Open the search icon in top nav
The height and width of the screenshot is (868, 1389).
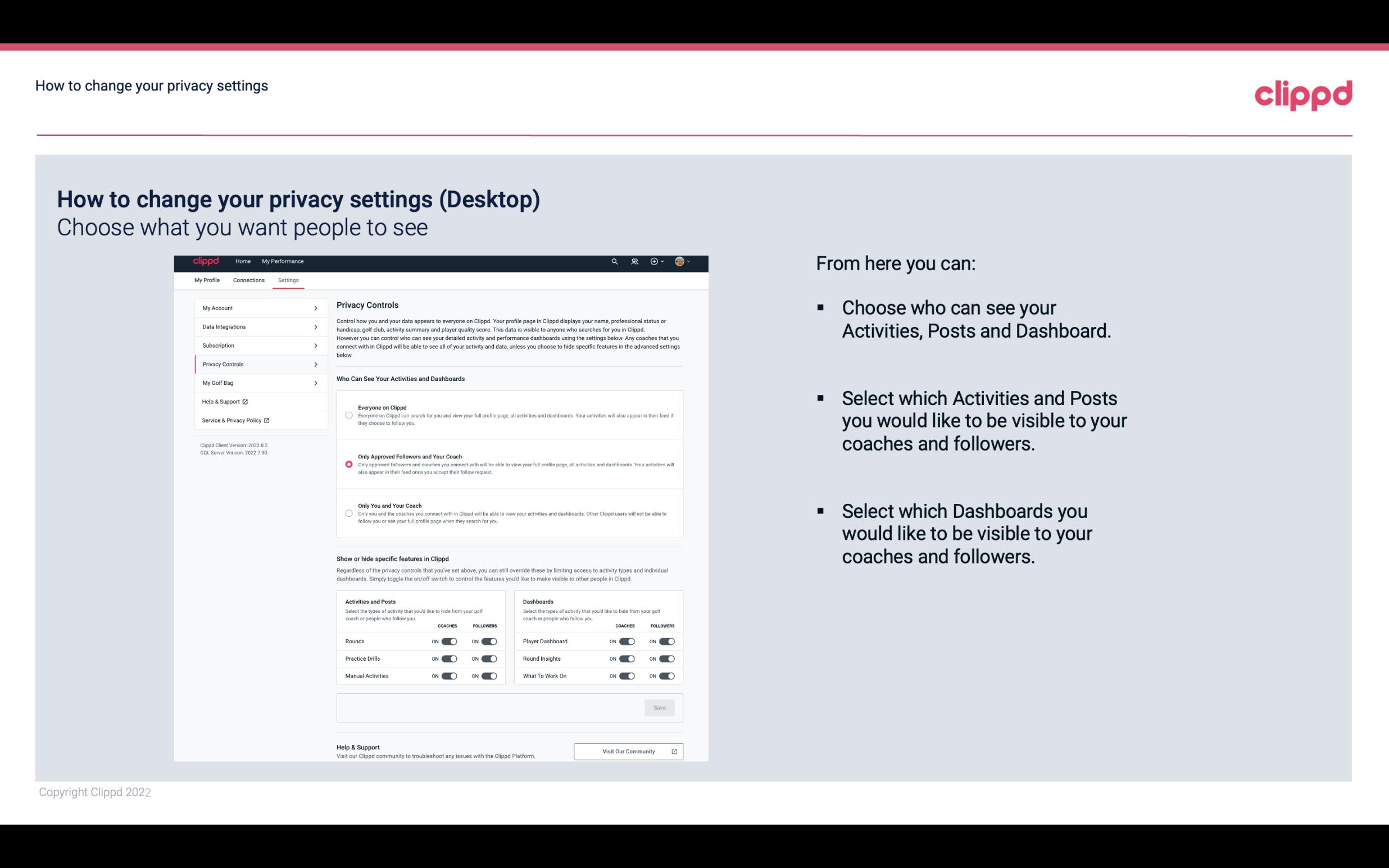pyautogui.click(x=614, y=261)
